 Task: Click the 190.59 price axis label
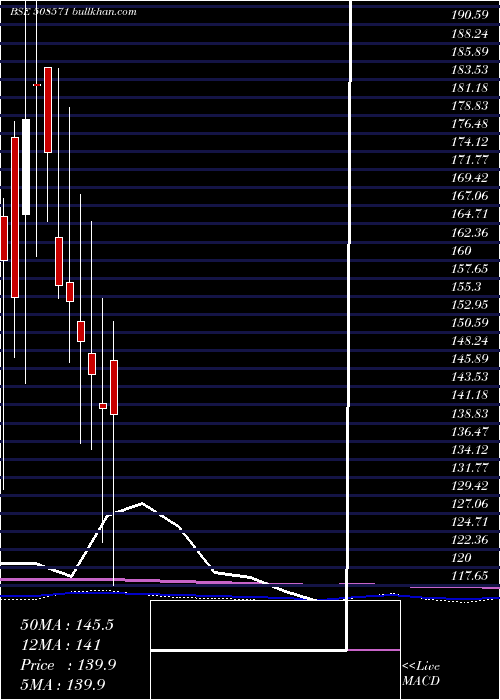click(469, 16)
